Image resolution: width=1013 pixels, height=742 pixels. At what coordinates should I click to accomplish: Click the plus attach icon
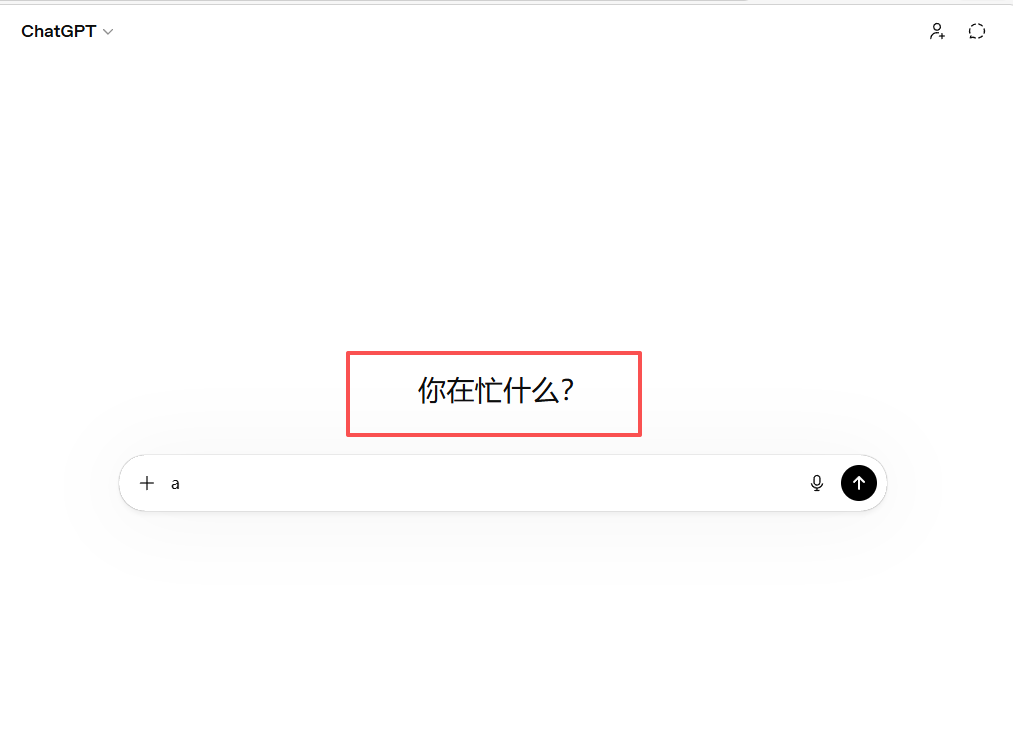pos(147,483)
